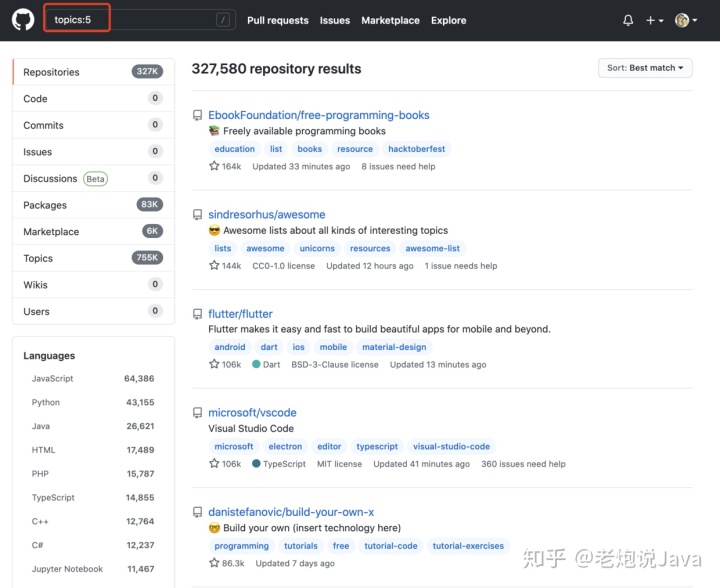Click the unicorns topic tag

[x=317, y=248]
